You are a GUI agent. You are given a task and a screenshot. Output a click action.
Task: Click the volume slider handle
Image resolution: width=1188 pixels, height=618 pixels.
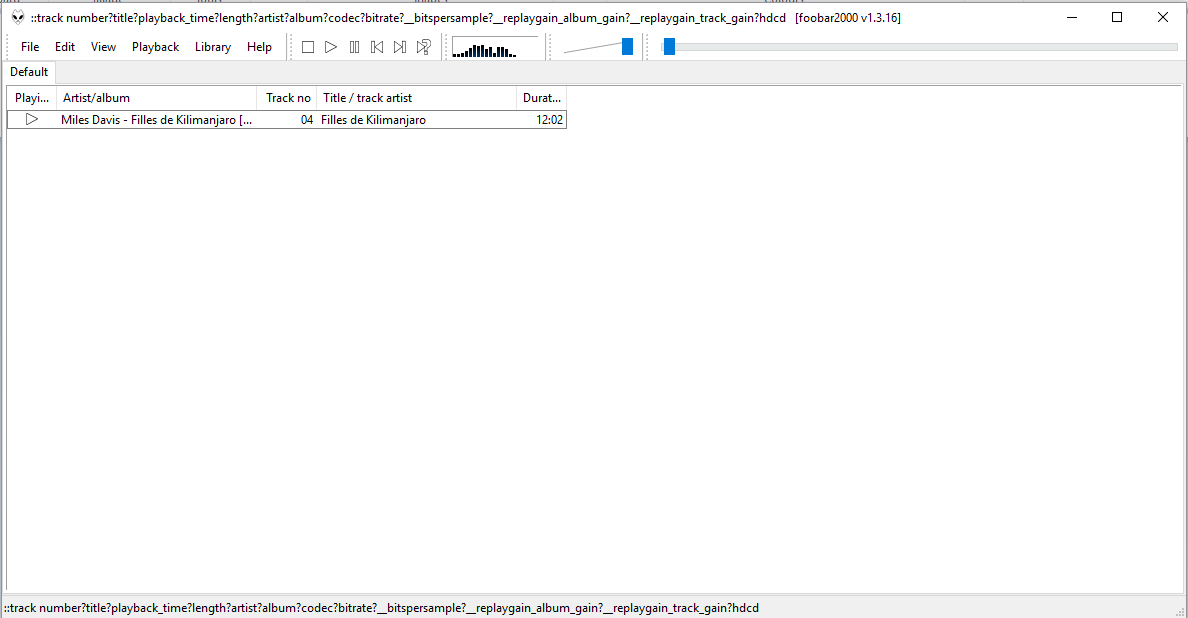pyautogui.click(x=627, y=47)
